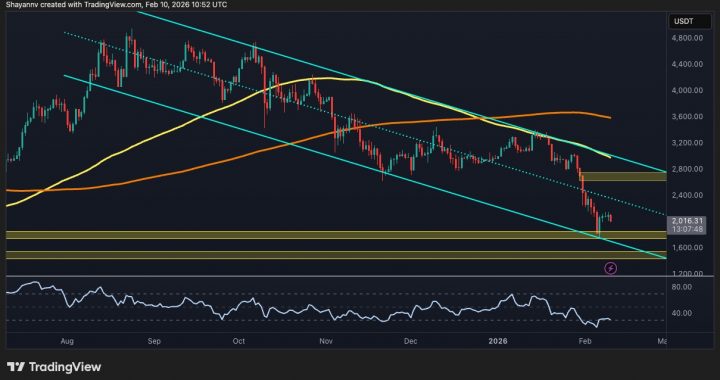Click the 3,200.00 price axis label
The width and height of the screenshot is (720, 380).
pyautogui.click(x=686, y=143)
